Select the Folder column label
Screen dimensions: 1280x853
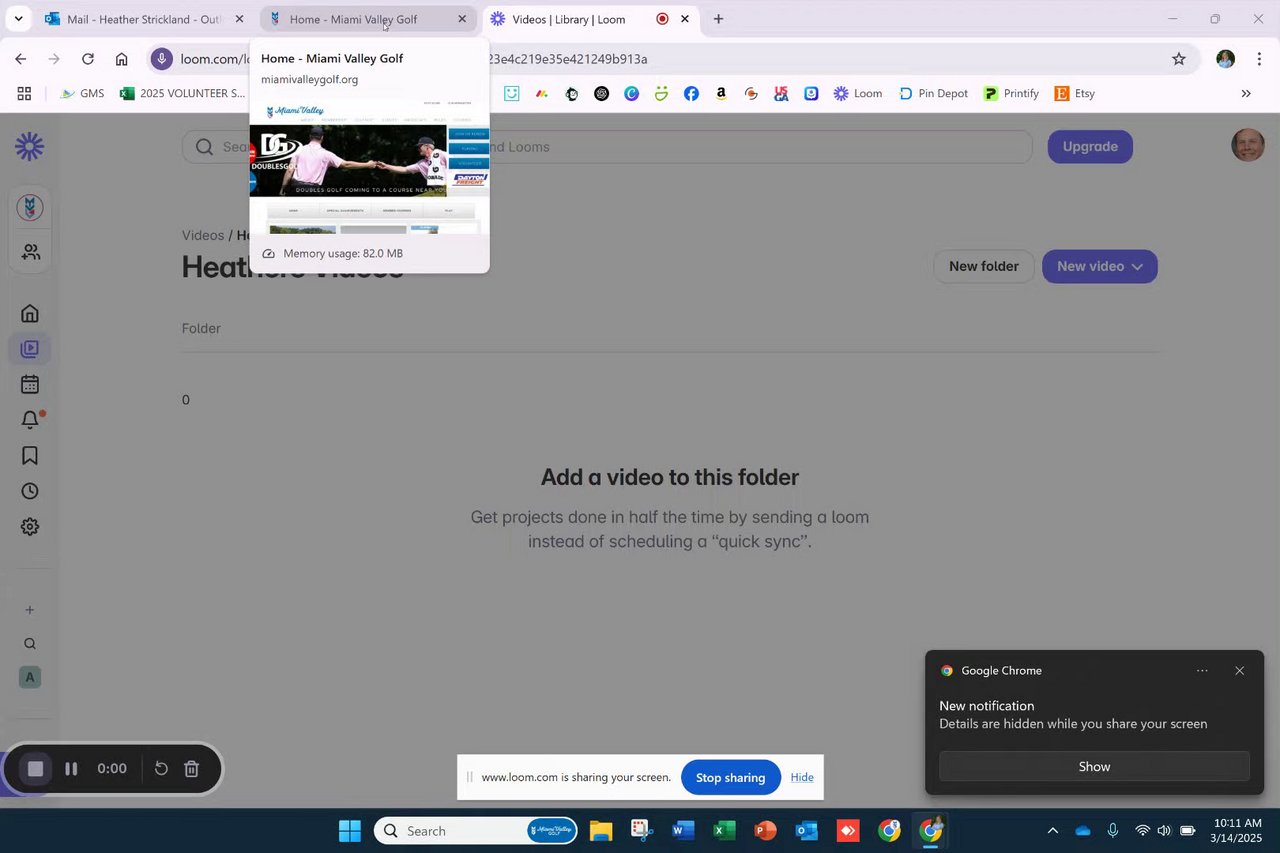coord(201,328)
